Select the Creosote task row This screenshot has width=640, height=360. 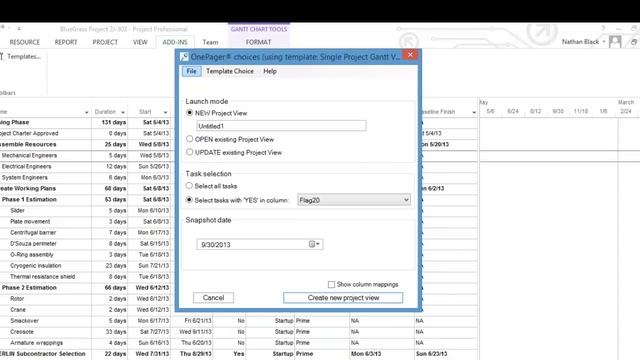22,332
